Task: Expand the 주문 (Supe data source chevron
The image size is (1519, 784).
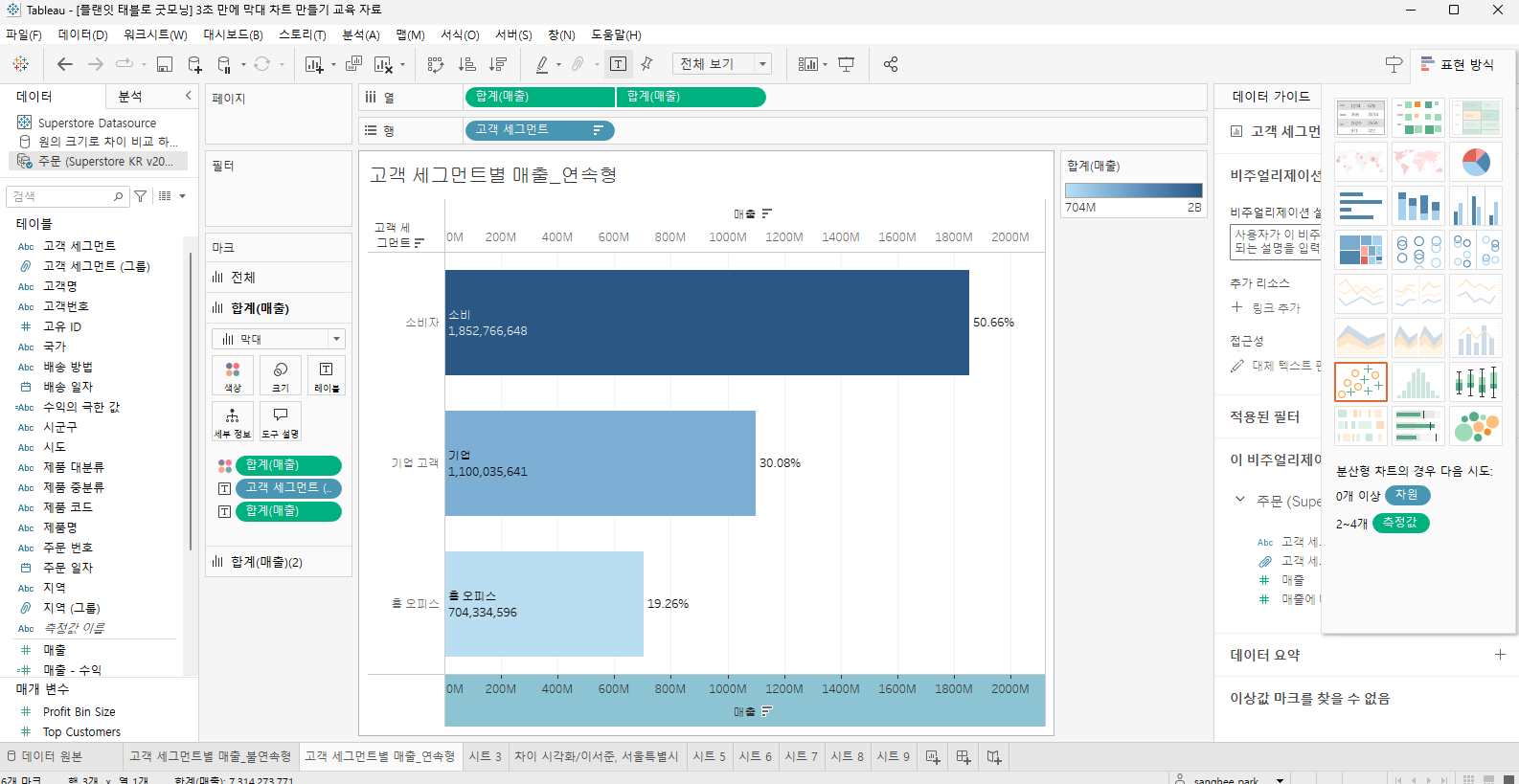Action: [x=1240, y=500]
